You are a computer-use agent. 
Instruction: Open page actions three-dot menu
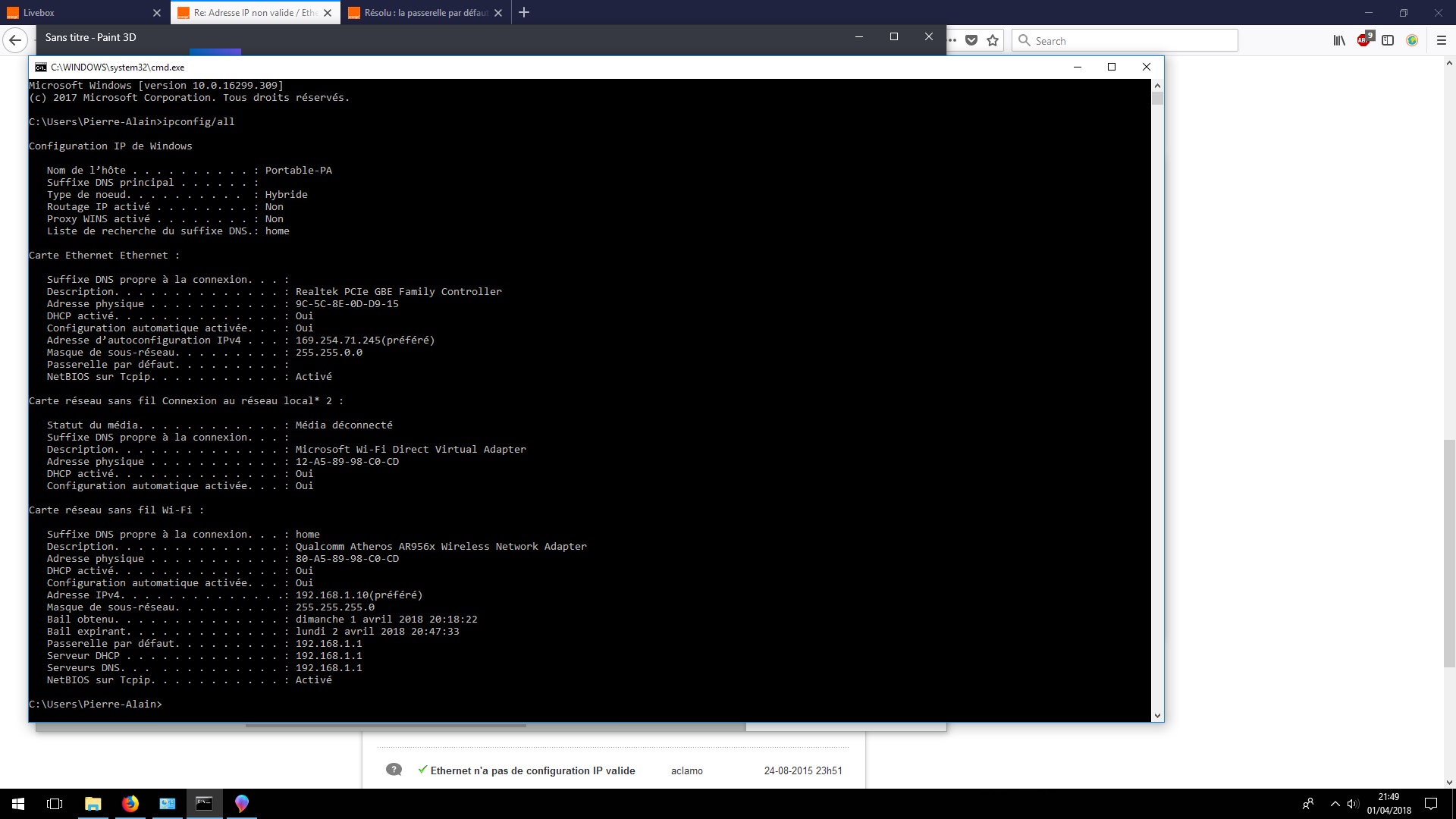pos(952,41)
